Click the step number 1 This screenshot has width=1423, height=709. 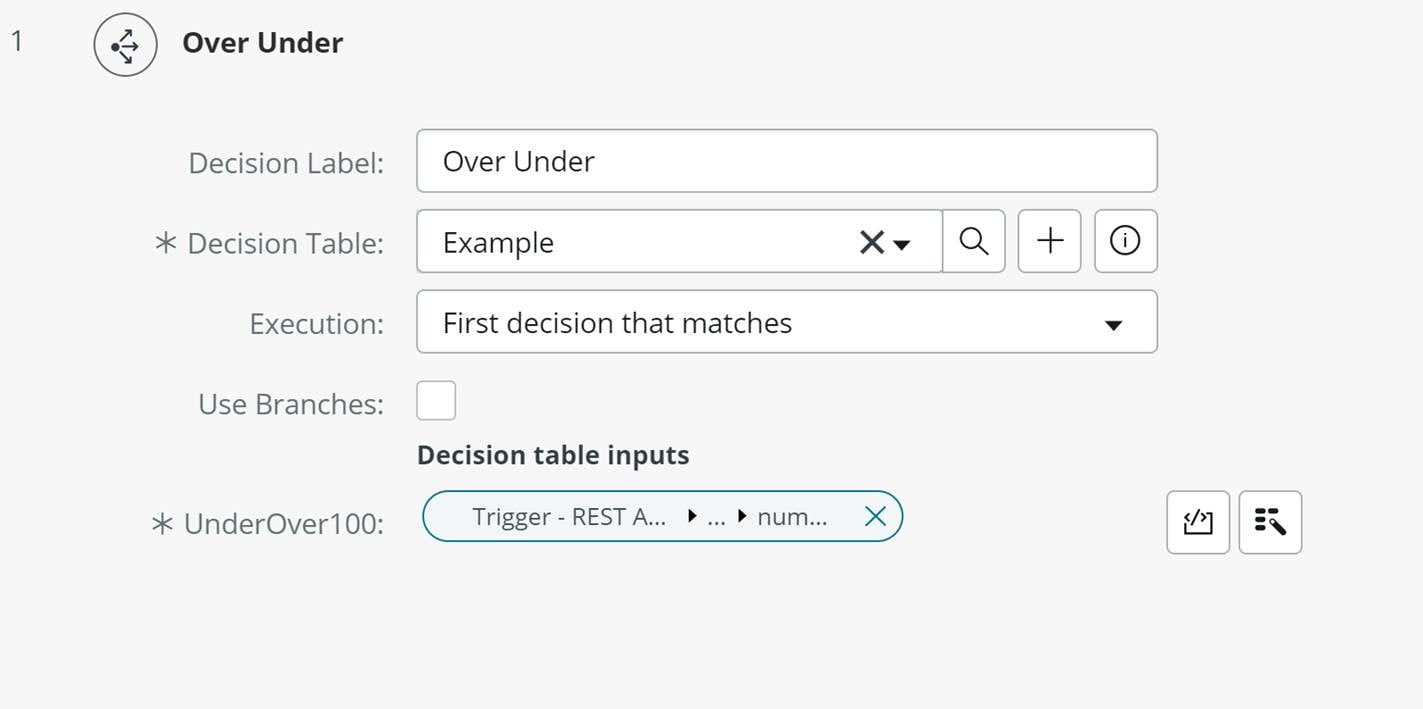(17, 42)
